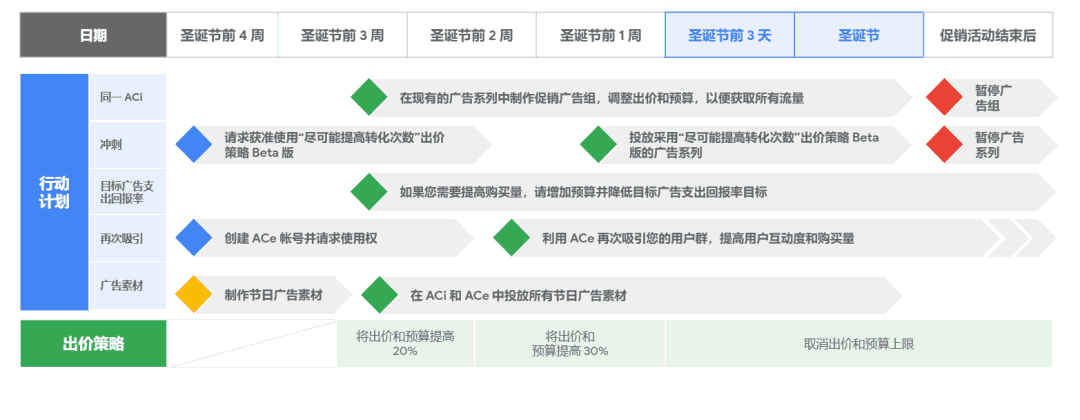Click the yellow diamond beside 制作节日广告素材
Viewport: 1080px width, 420px height.
[x=193, y=295]
